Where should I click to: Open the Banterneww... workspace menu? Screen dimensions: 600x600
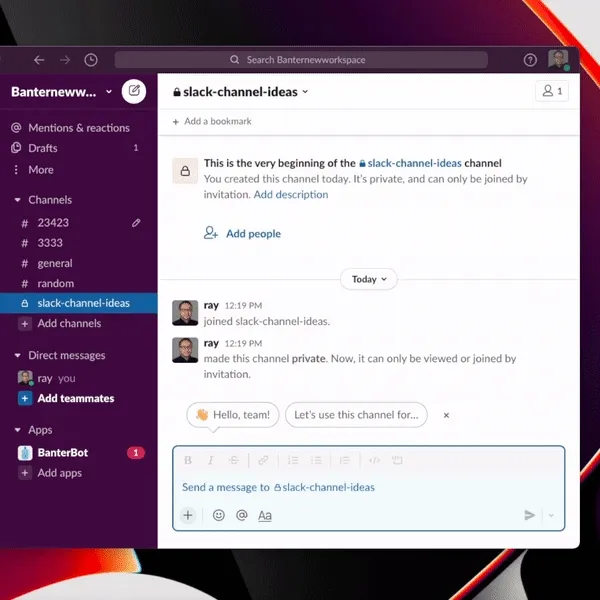(62, 92)
